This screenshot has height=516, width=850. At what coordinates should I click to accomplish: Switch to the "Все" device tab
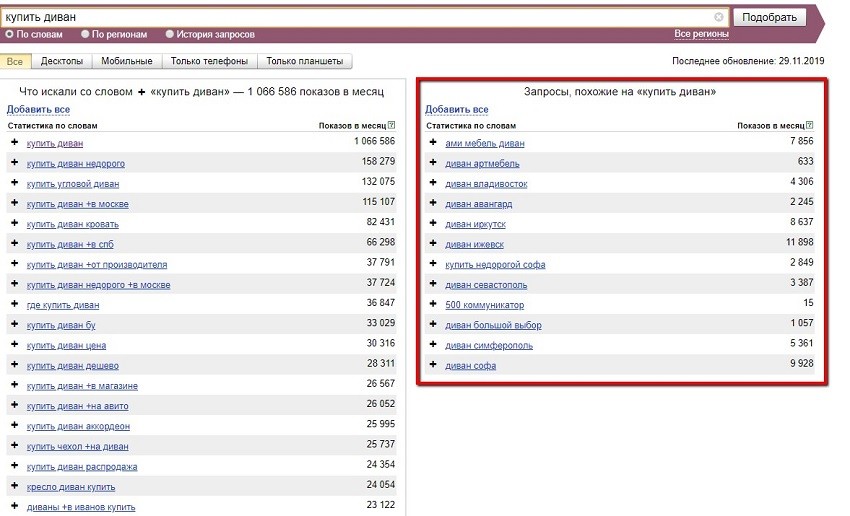[15, 61]
